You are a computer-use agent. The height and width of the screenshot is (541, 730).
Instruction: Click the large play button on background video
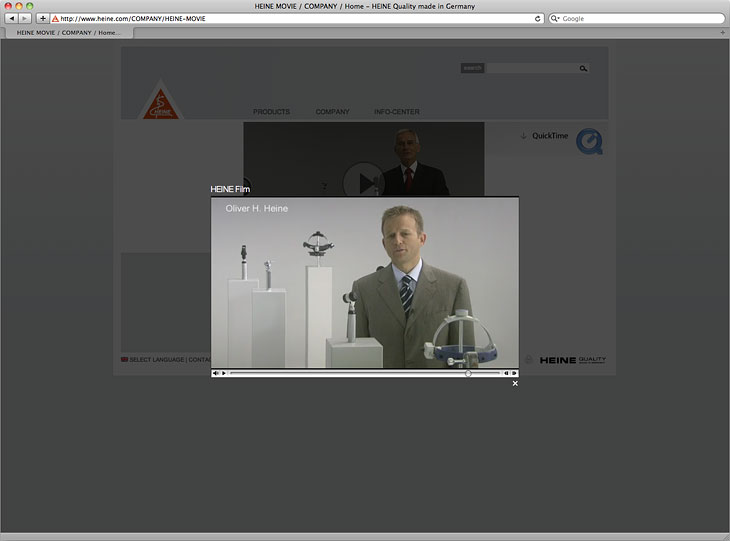(364, 183)
